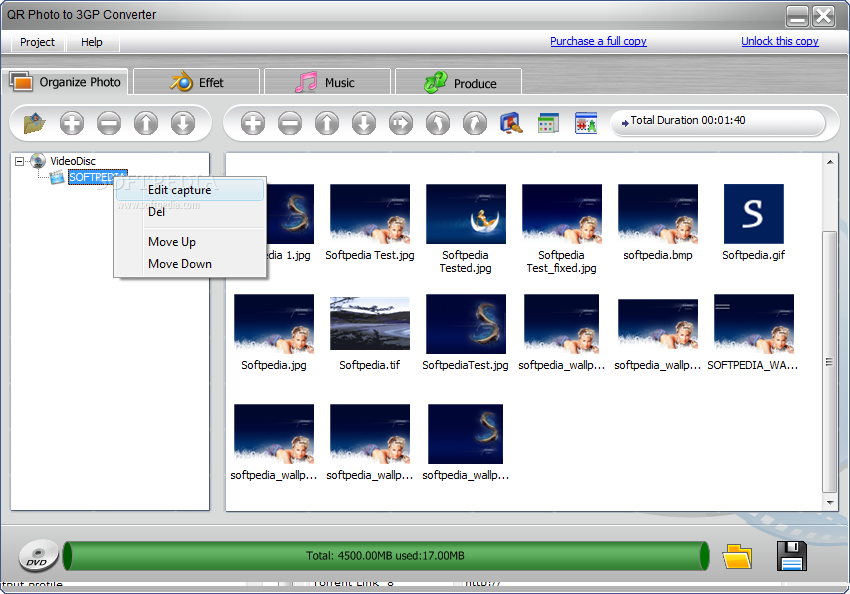Move album down with left down-arrow button
850x594 pixels.
tap(183, 123)
